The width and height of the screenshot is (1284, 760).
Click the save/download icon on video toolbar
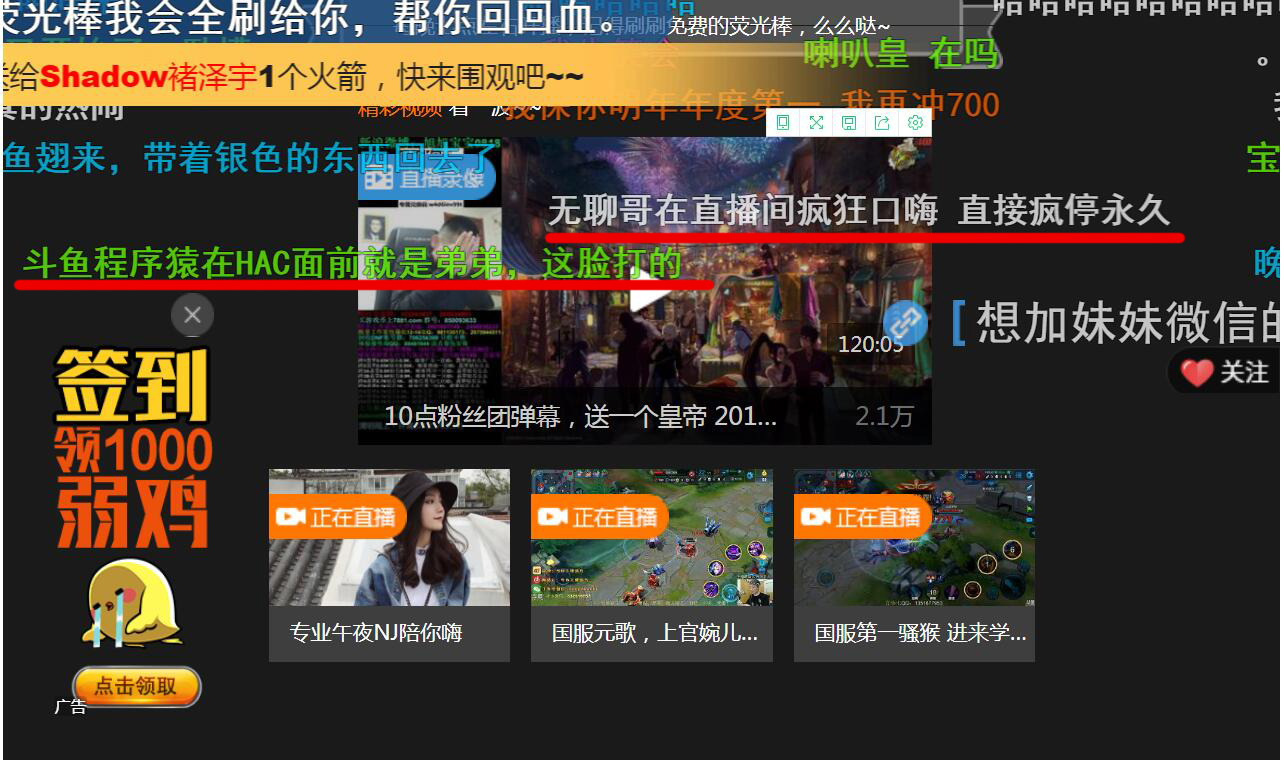(849, 122)
